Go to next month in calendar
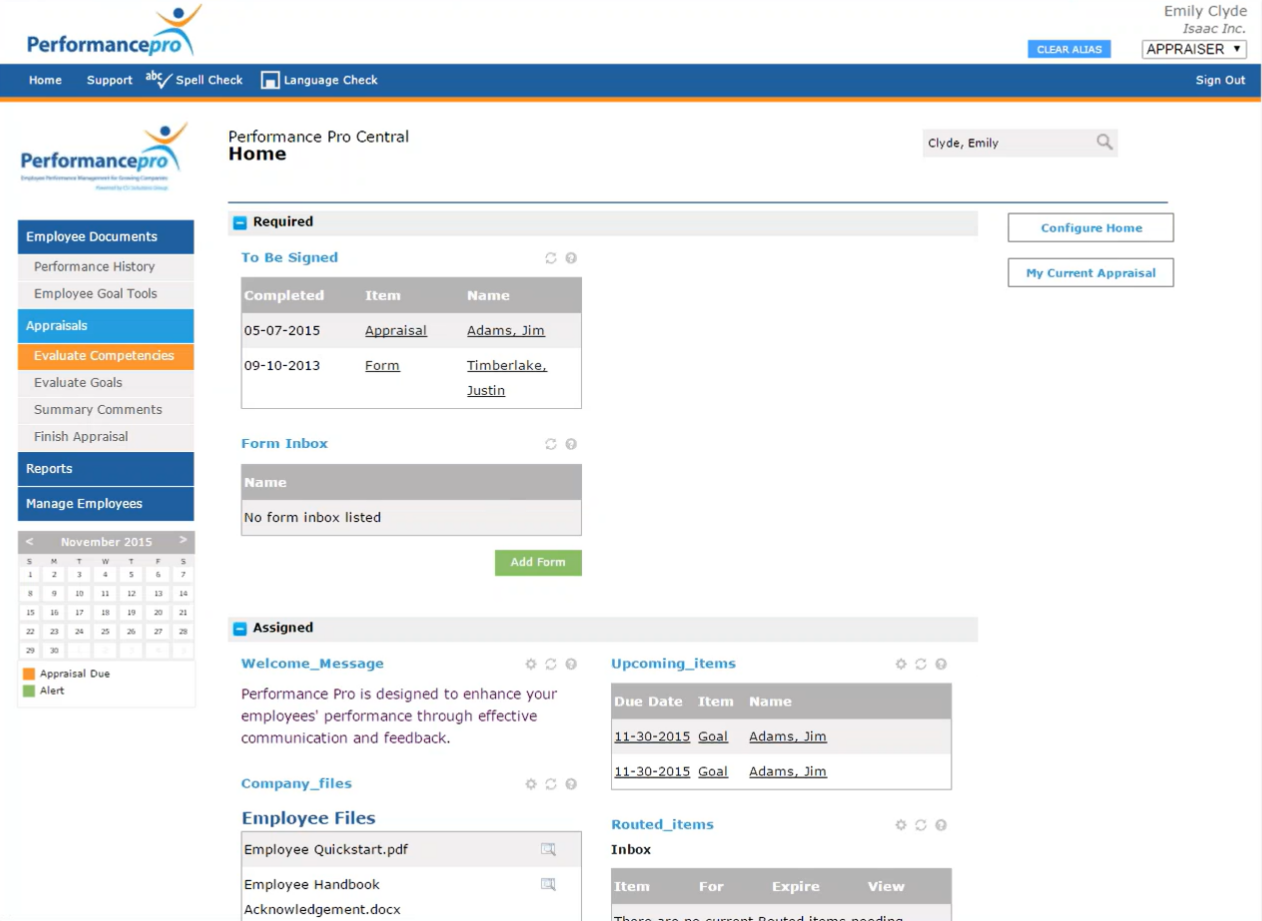The width and height of the screenshot is (1262, 921). (x=183, y=541)
